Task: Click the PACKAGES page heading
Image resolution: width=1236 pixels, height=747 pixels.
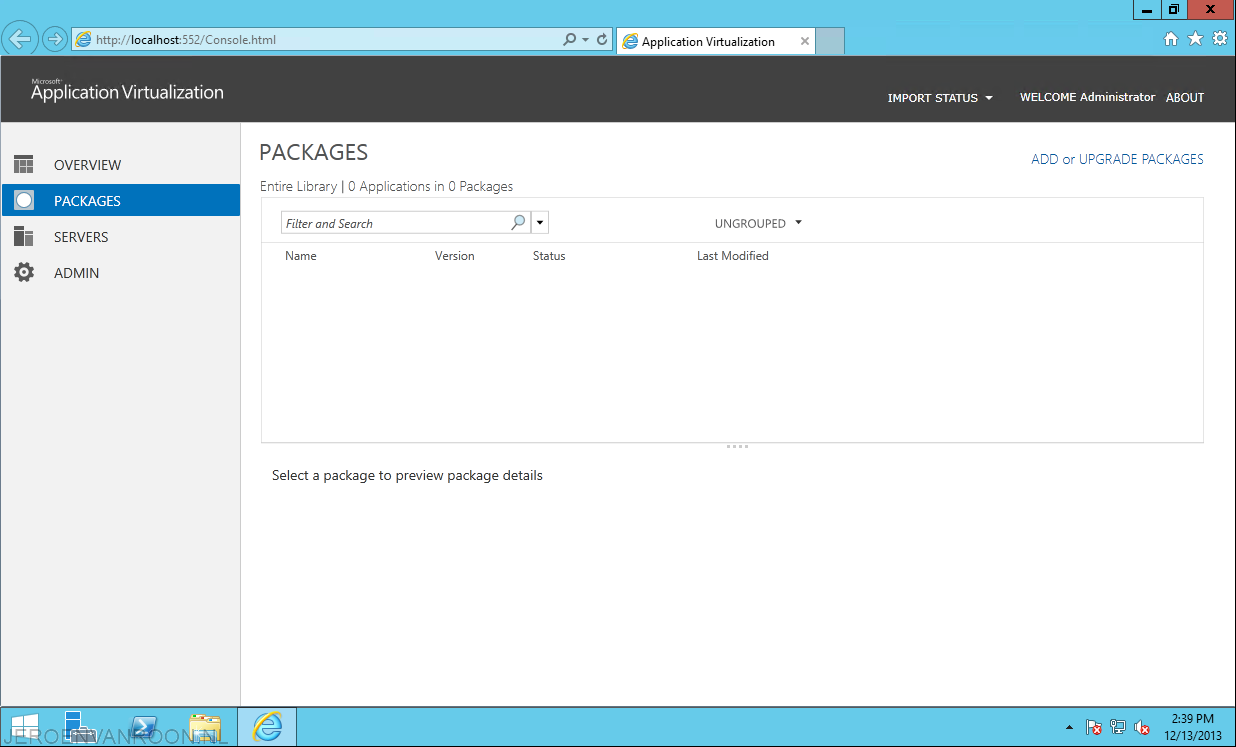Action: click(314, 152)
